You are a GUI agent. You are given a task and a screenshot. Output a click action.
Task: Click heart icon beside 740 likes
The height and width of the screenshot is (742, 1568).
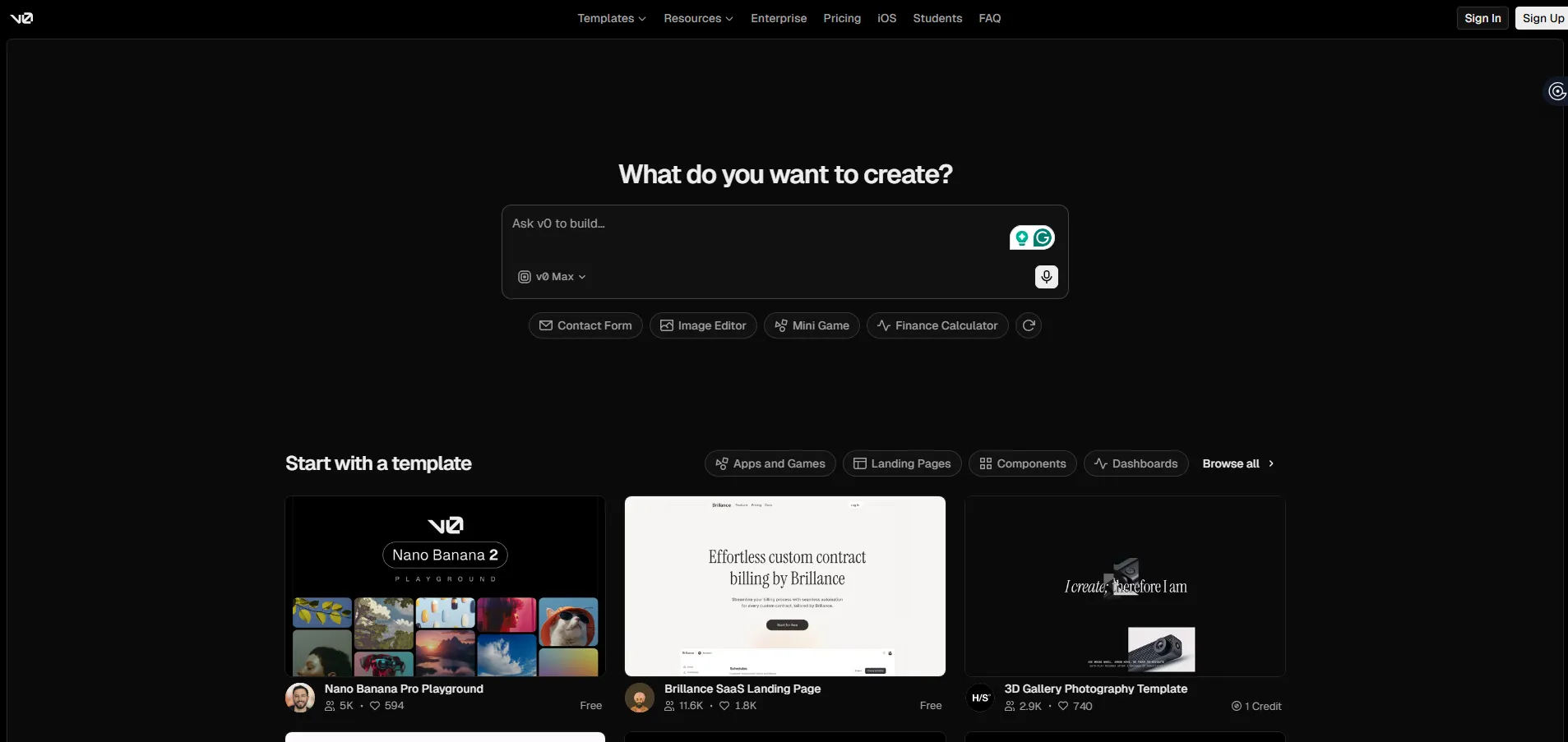(1063, 706)
